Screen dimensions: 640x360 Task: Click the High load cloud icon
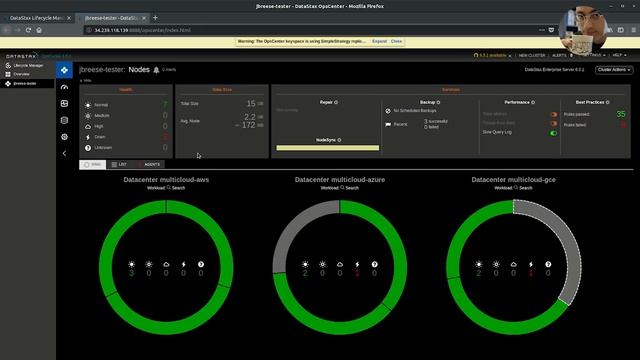(x=88, y=127)
